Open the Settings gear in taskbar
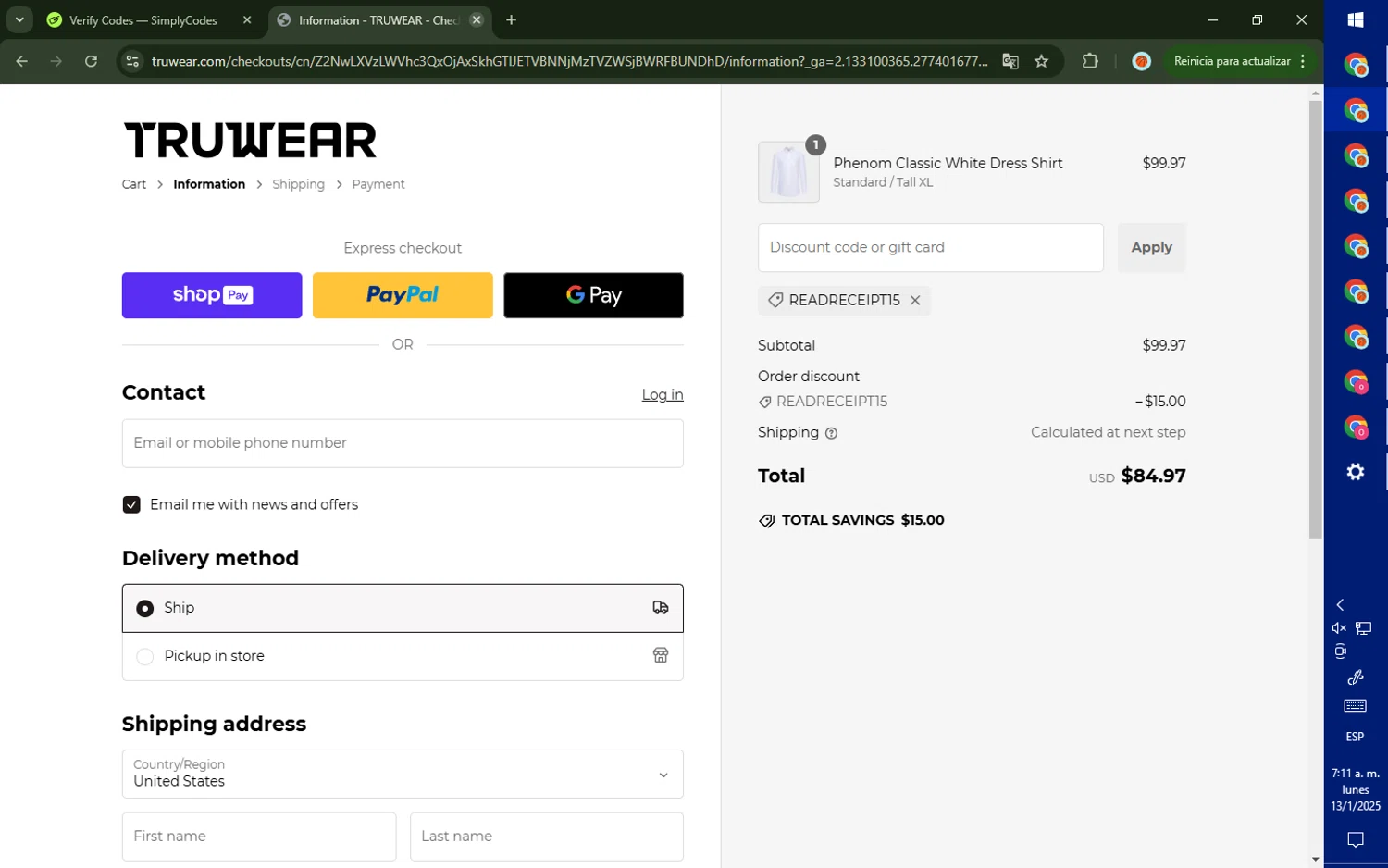1388x868 pixels. [1356, 472]
